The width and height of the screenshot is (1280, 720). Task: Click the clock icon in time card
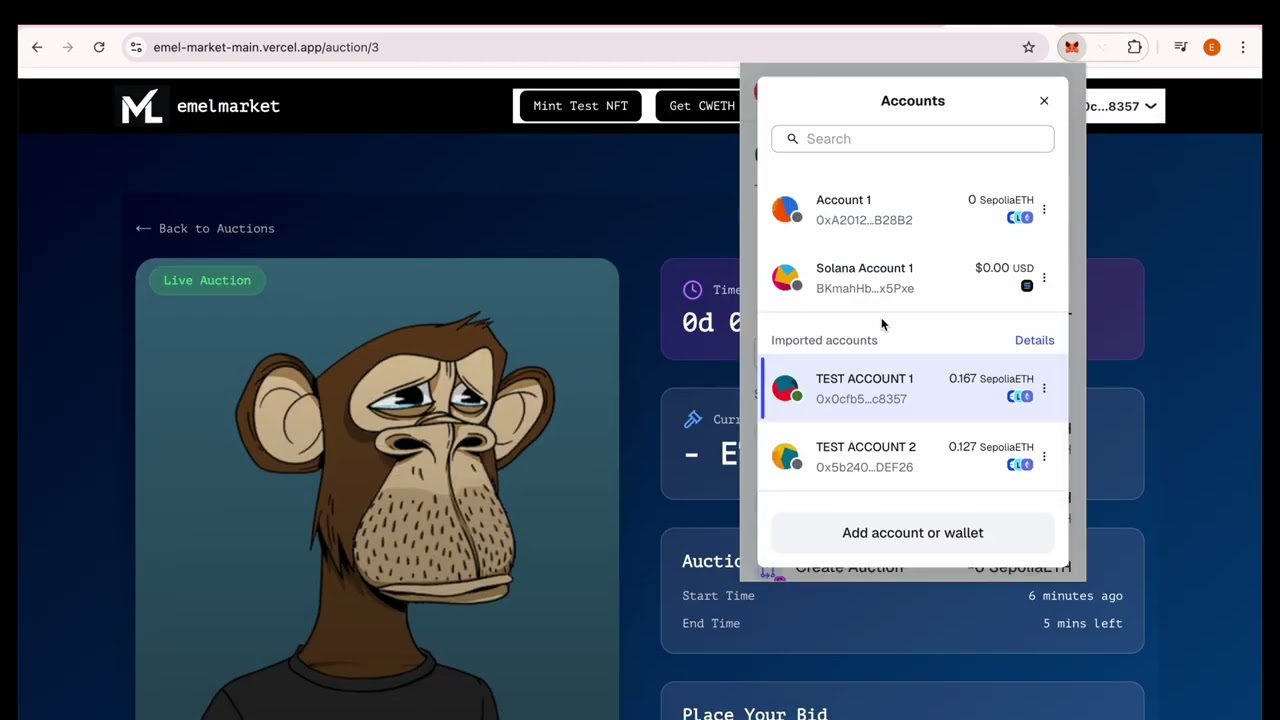pos(692,290)
